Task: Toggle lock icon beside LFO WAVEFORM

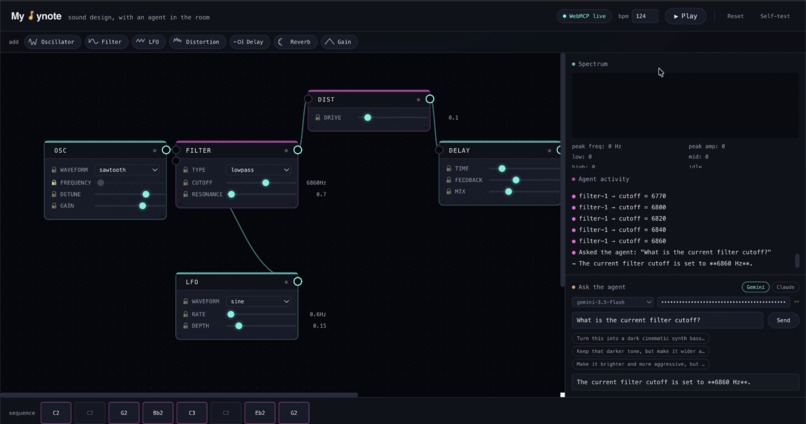Action: [186, 301]
